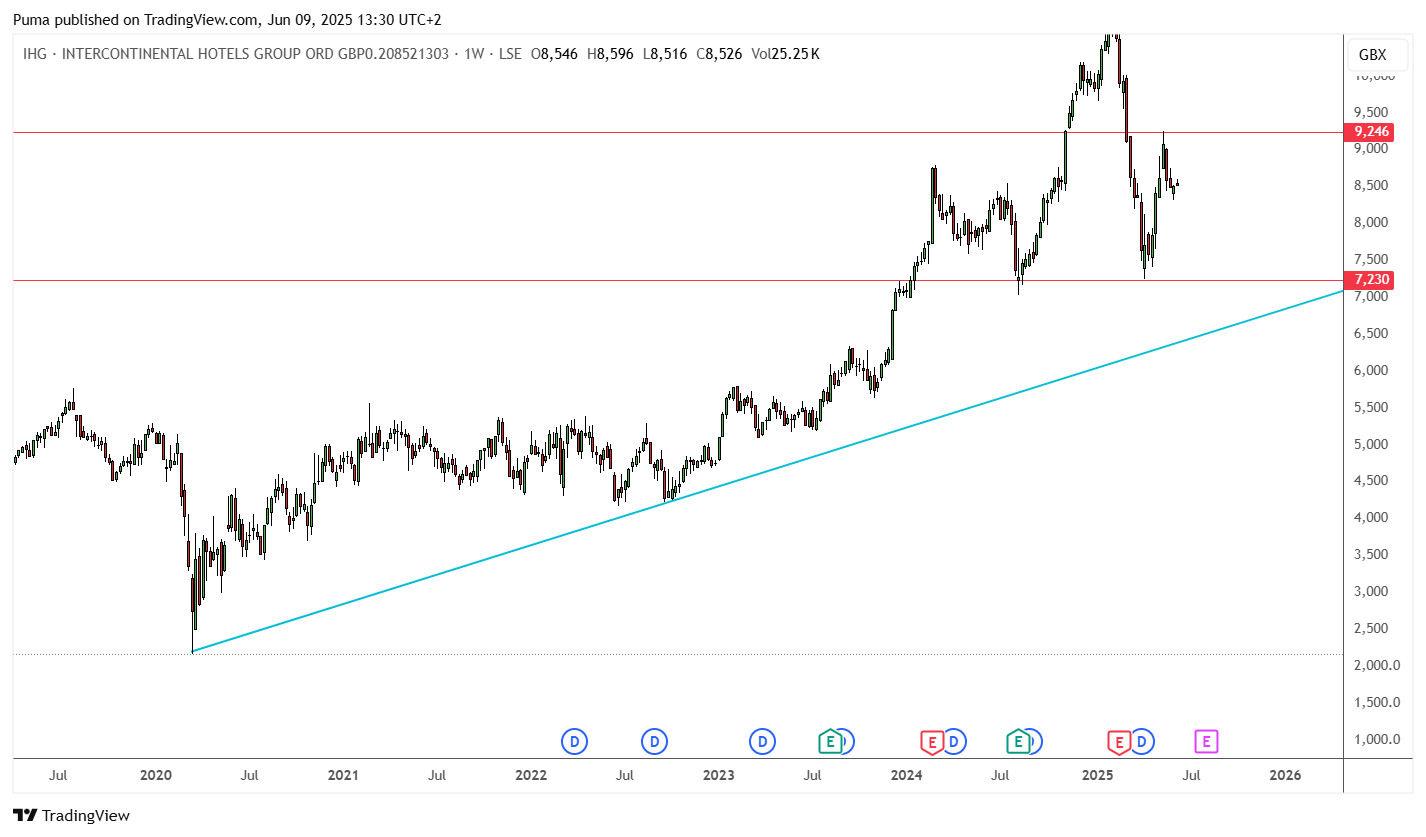Click the 2026 label on time axis
Screen dimensions: 1426x837
coord(1285,775)
